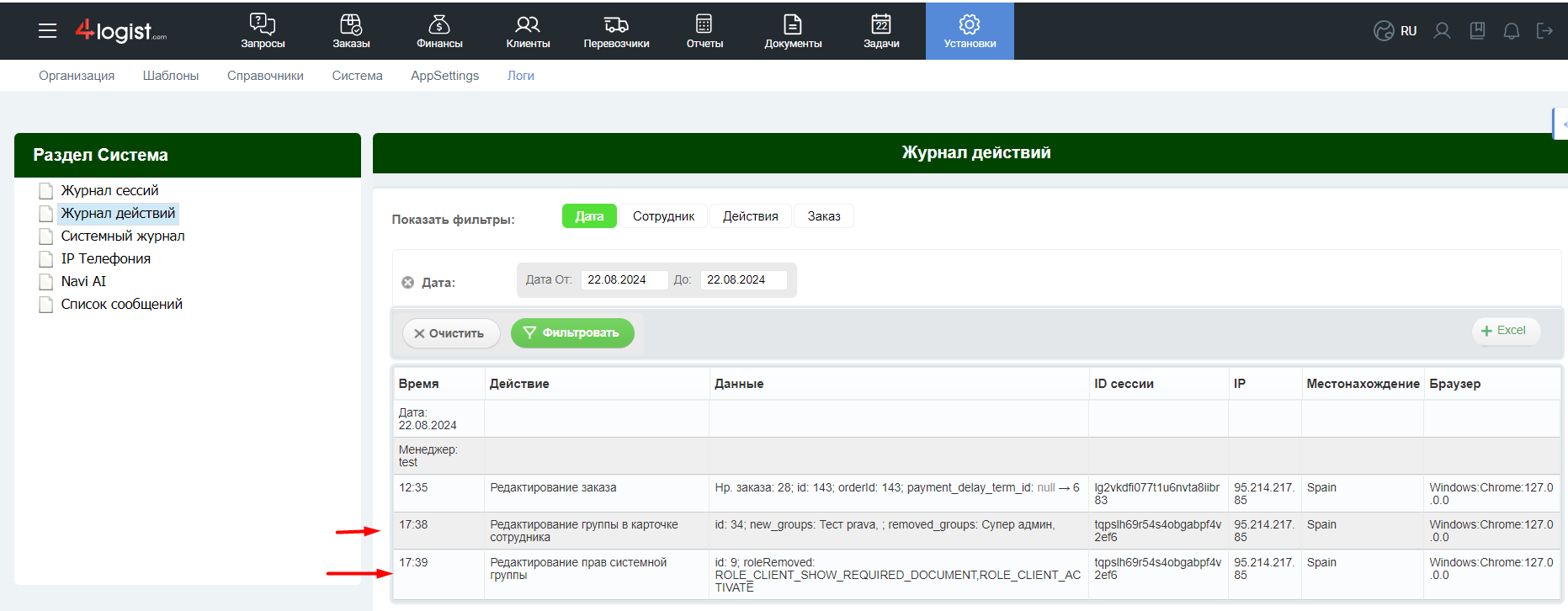Open Клиенты section
Screen dimensions: 1568x611
[528, 31]
